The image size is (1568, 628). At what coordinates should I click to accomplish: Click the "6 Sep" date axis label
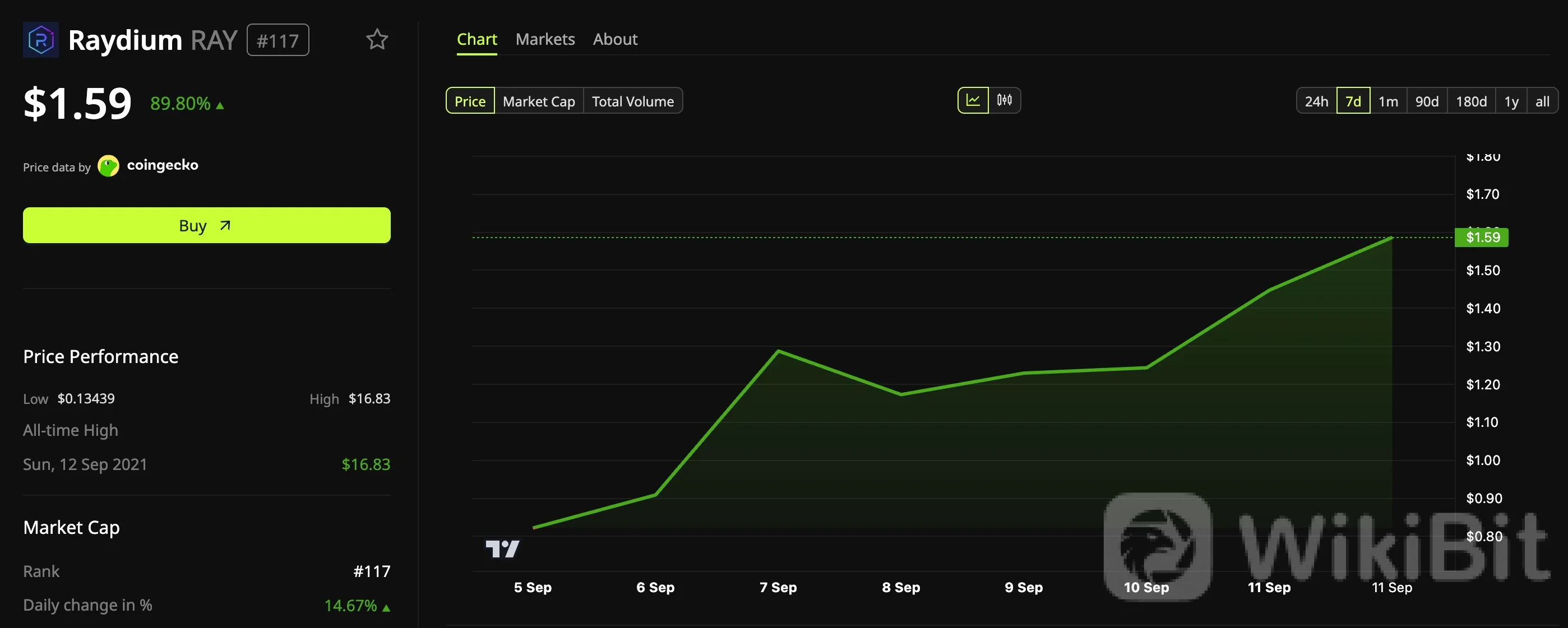[x=655, y=587]
